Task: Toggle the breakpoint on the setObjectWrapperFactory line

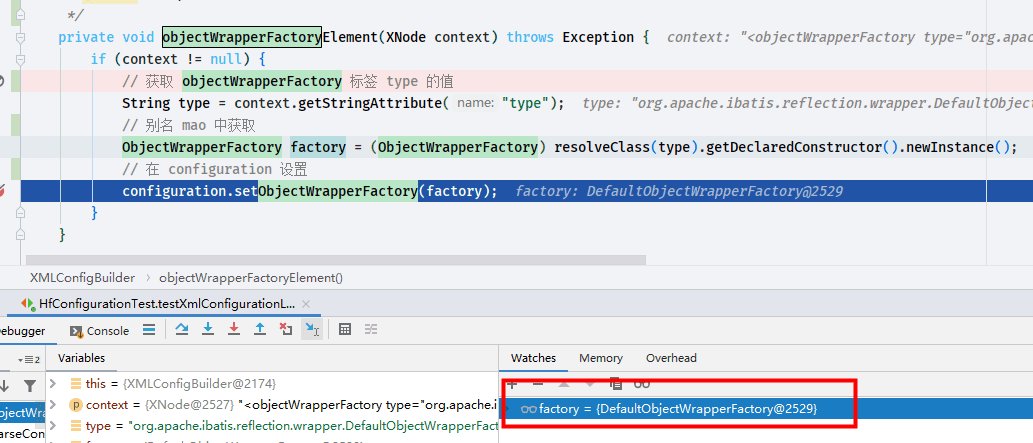Action: (2, 191)
